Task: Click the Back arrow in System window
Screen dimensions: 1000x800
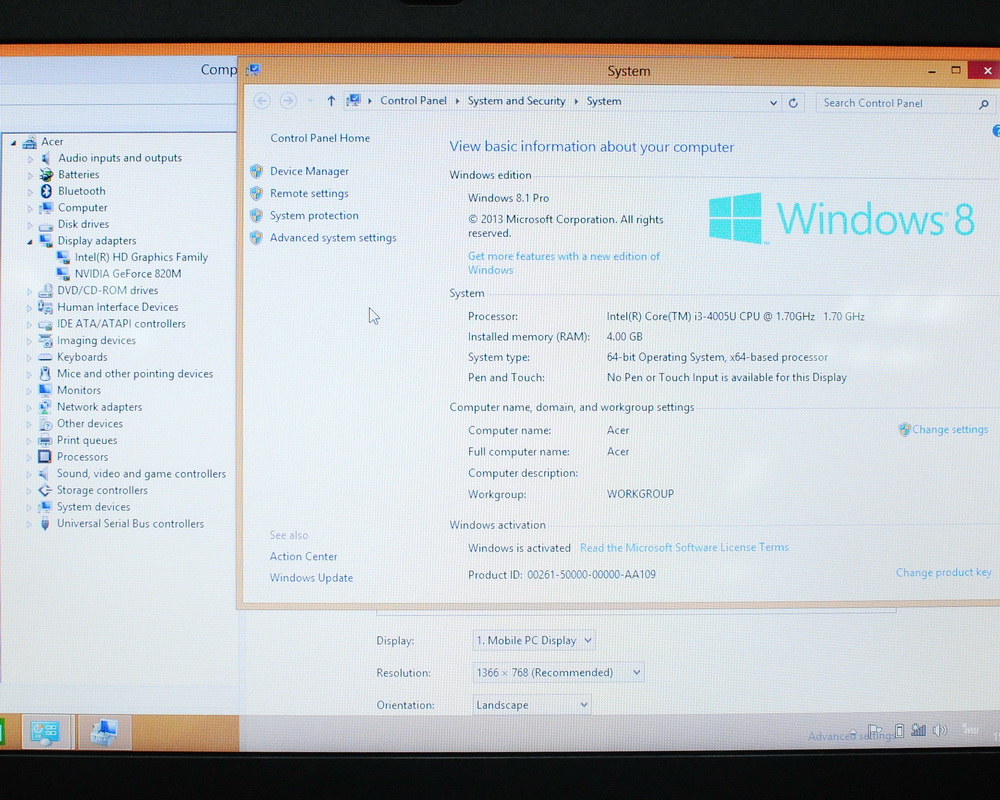Action: [262, 101]
